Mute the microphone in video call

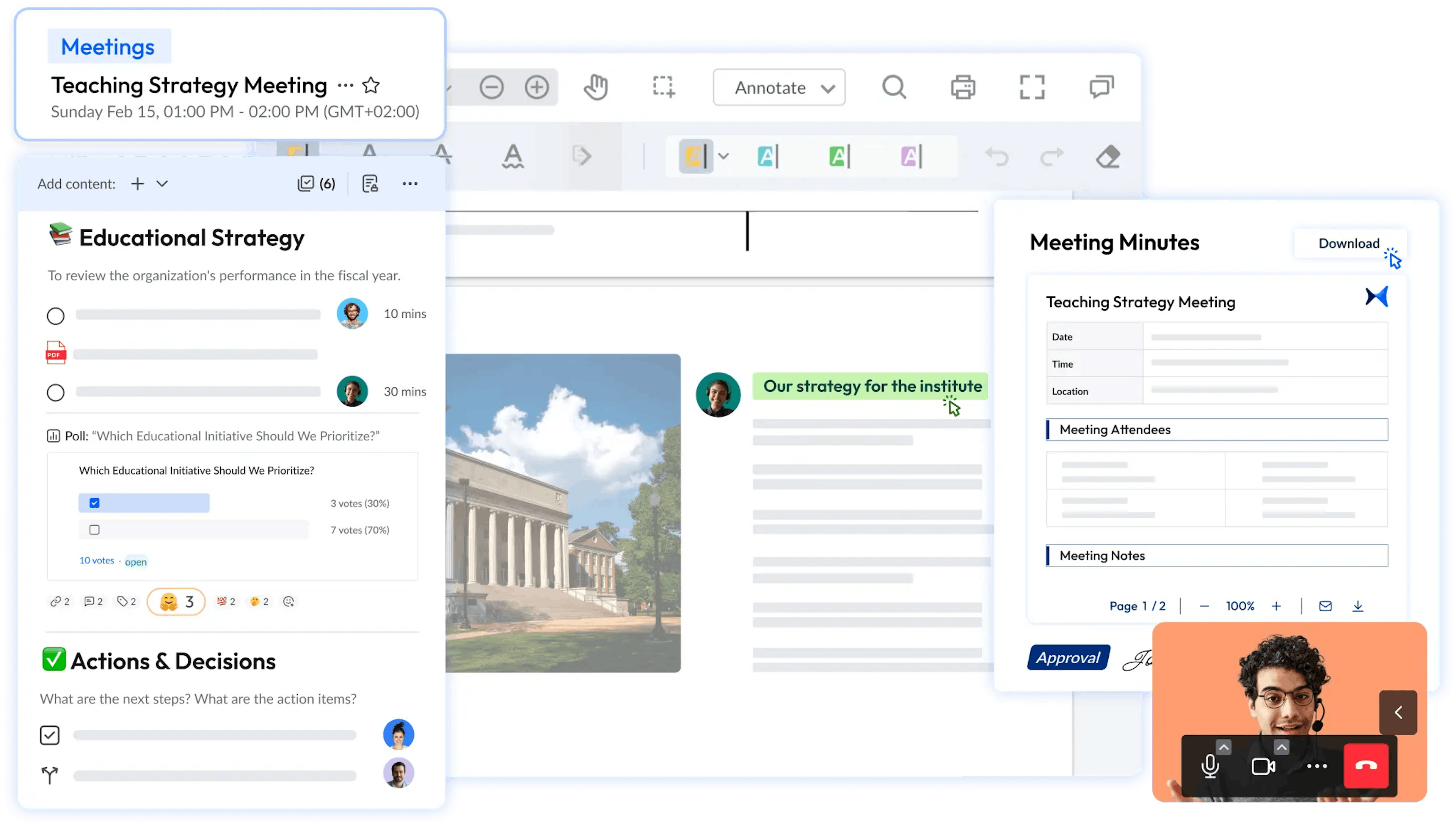[x=1210, y=766]
